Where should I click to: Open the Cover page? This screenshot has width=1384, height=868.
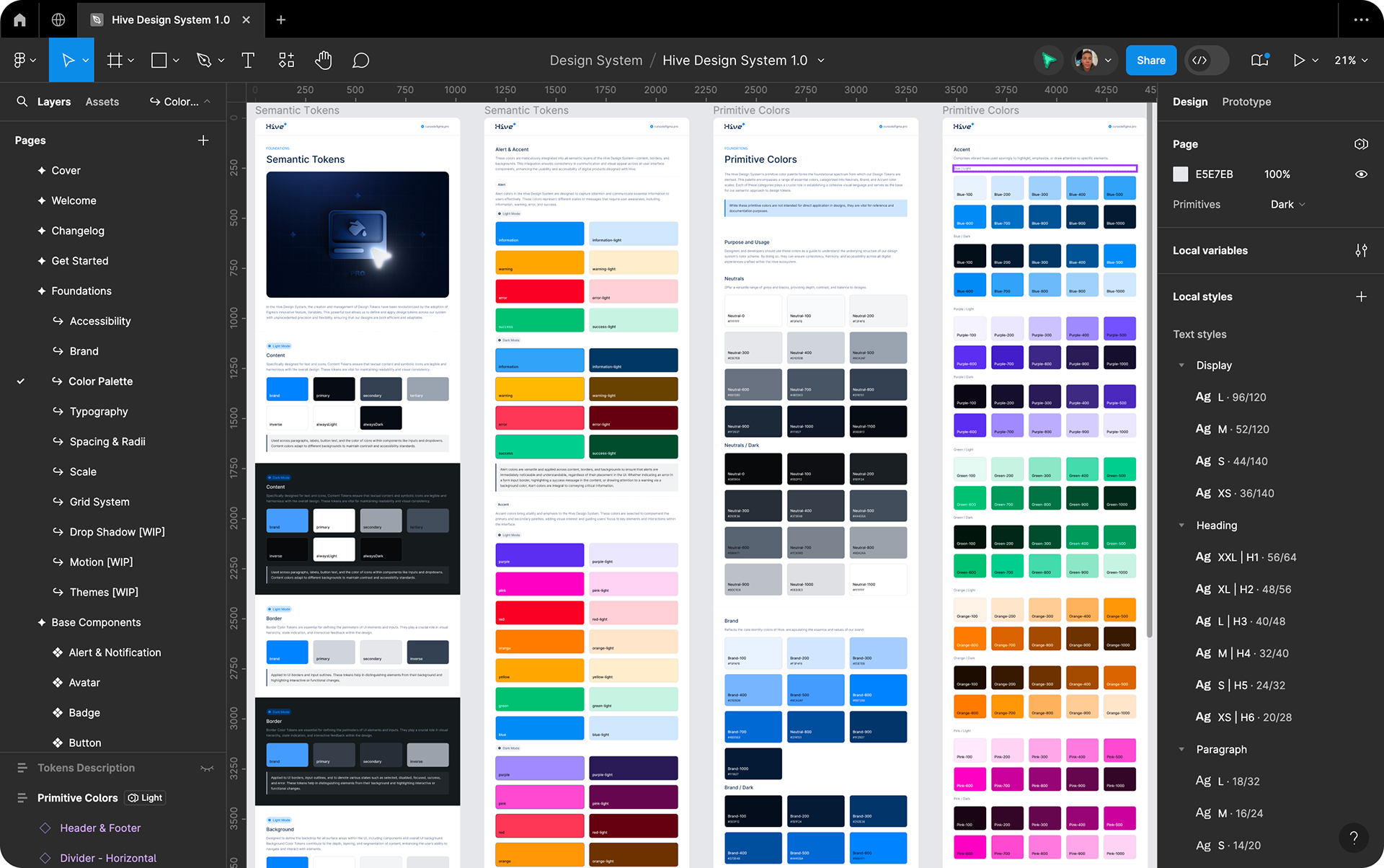65,171
